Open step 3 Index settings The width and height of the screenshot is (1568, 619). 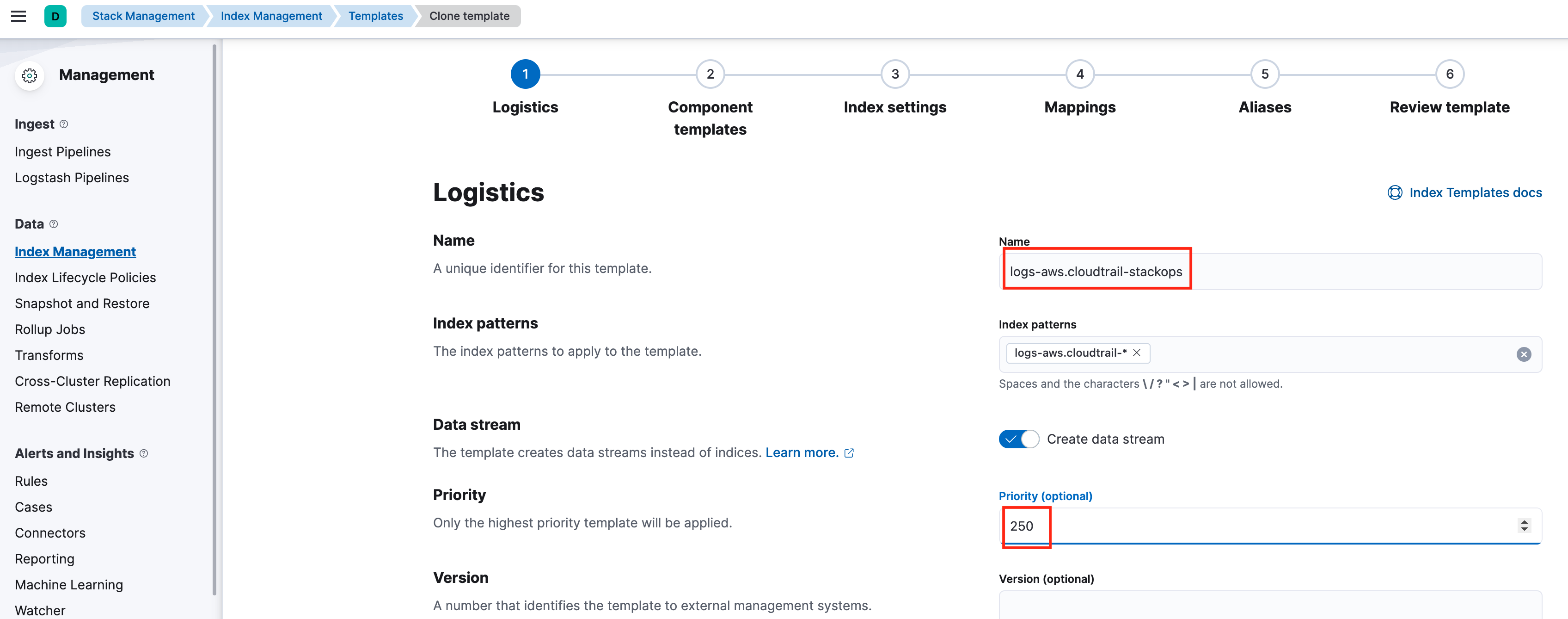[x=895, y=74]
